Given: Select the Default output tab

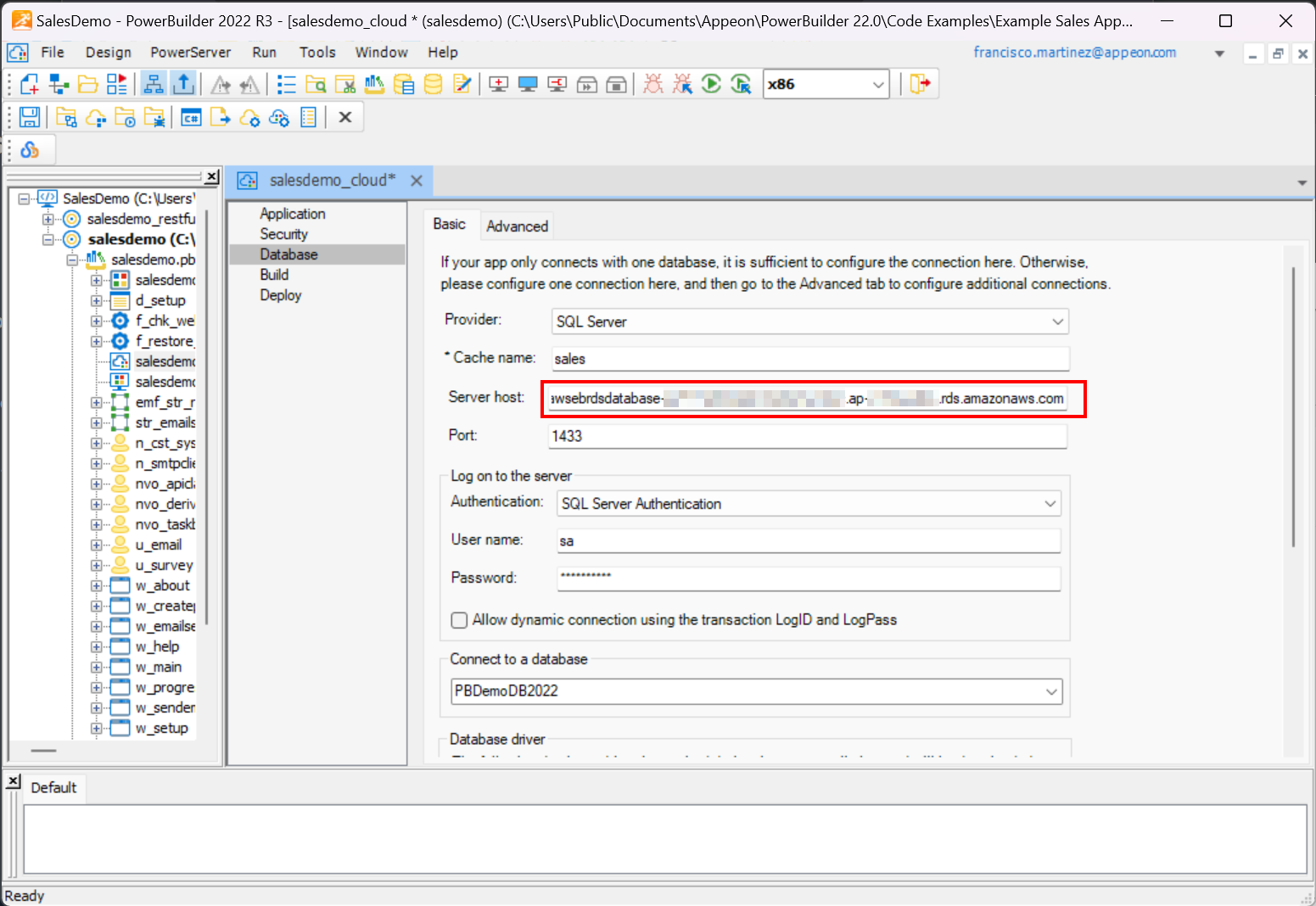Looking at the screenshot, I should [53, 788].
